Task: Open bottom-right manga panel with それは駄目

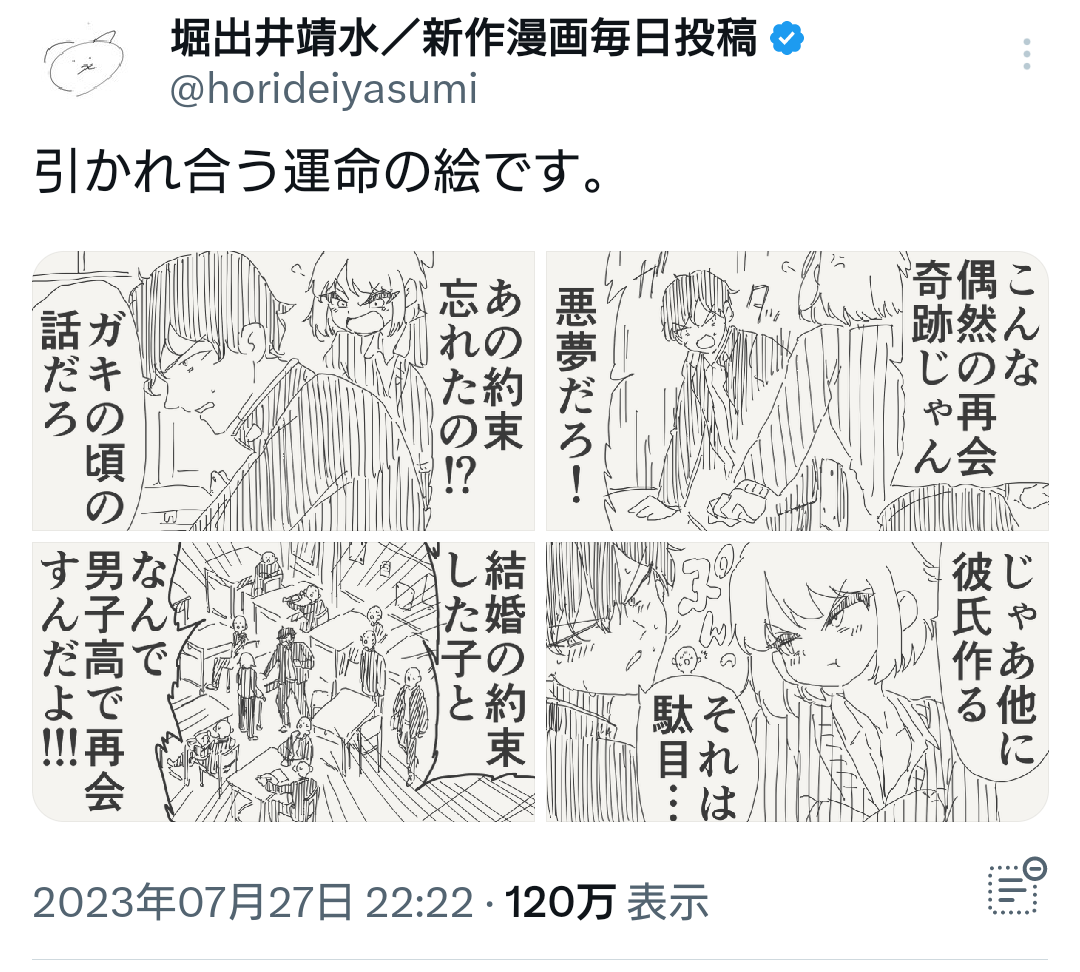Action: tap(797, 681)
